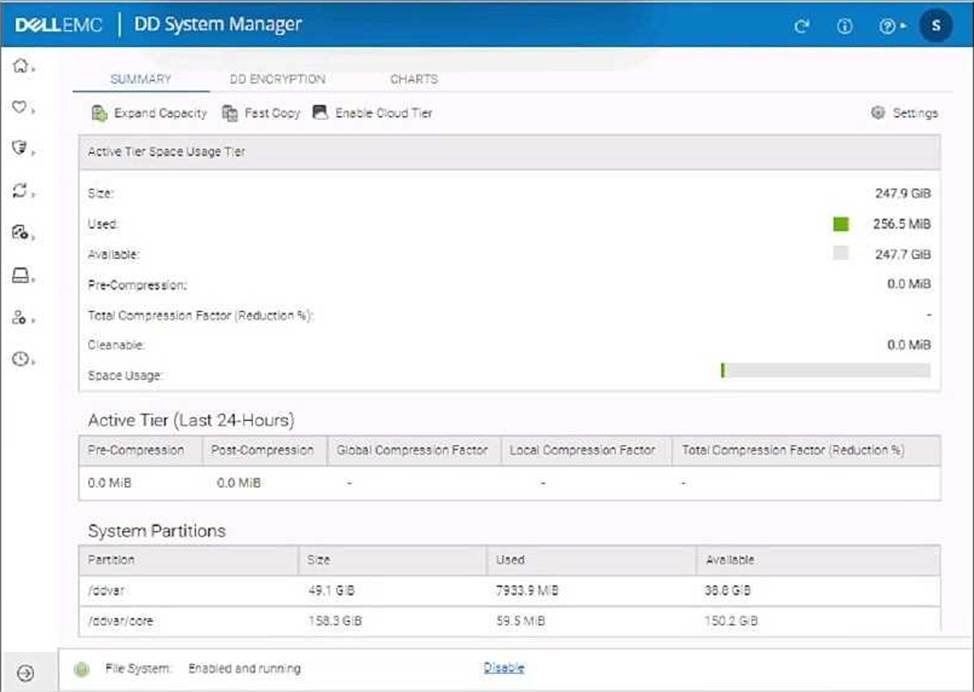
Task: Click the 158.3 GiB size cell
Action: point(335,621)
